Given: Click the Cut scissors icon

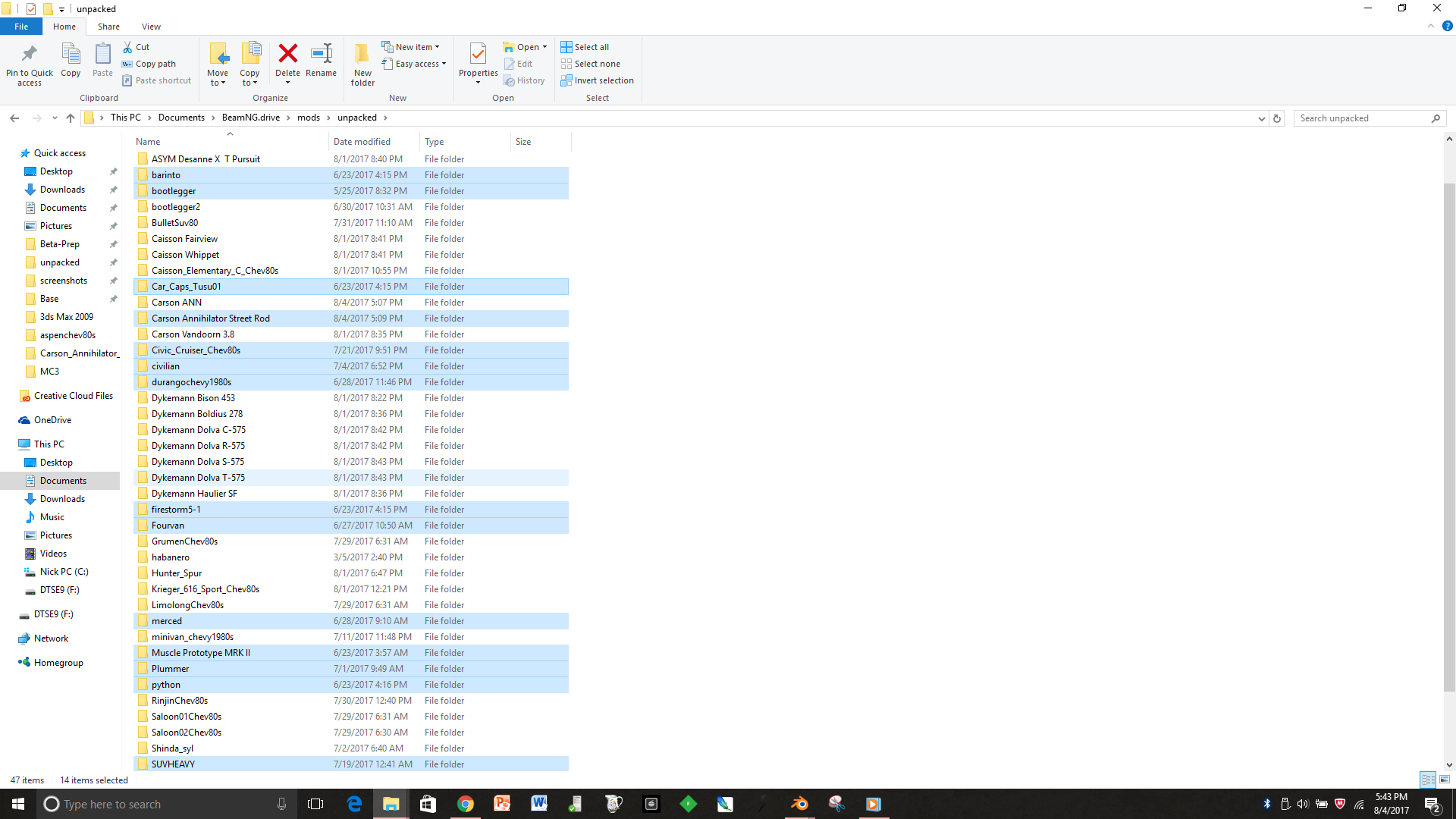Looking at the screenshot, I should pos(128,47).
